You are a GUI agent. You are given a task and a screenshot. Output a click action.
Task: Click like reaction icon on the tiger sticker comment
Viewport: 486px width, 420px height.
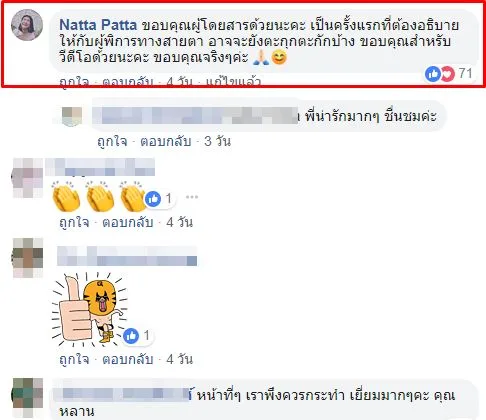click(x=131, y=336)
